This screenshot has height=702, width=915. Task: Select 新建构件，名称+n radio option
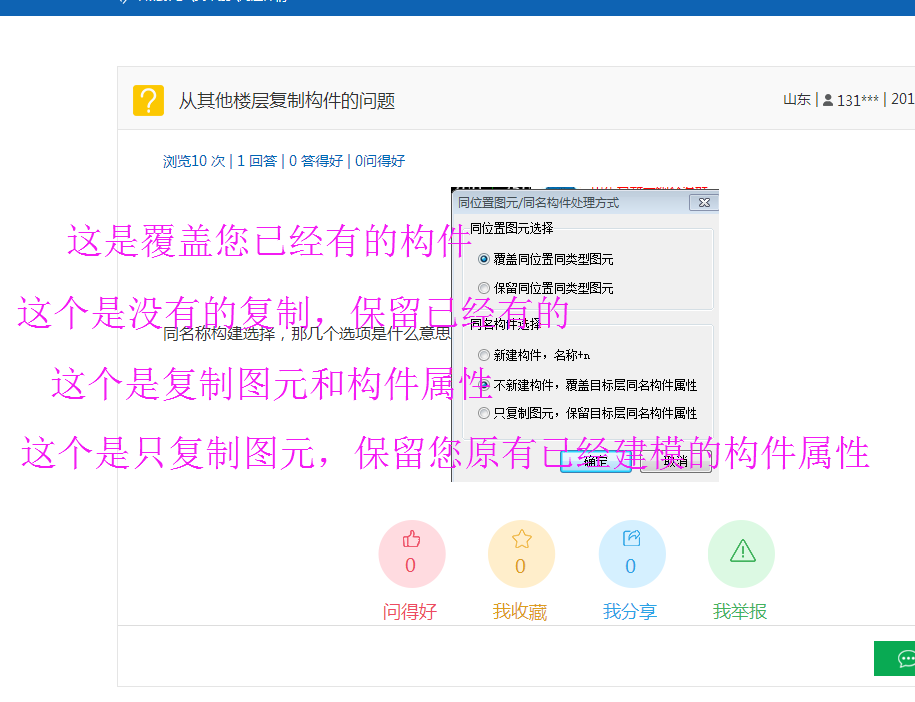tap(483, 355)
